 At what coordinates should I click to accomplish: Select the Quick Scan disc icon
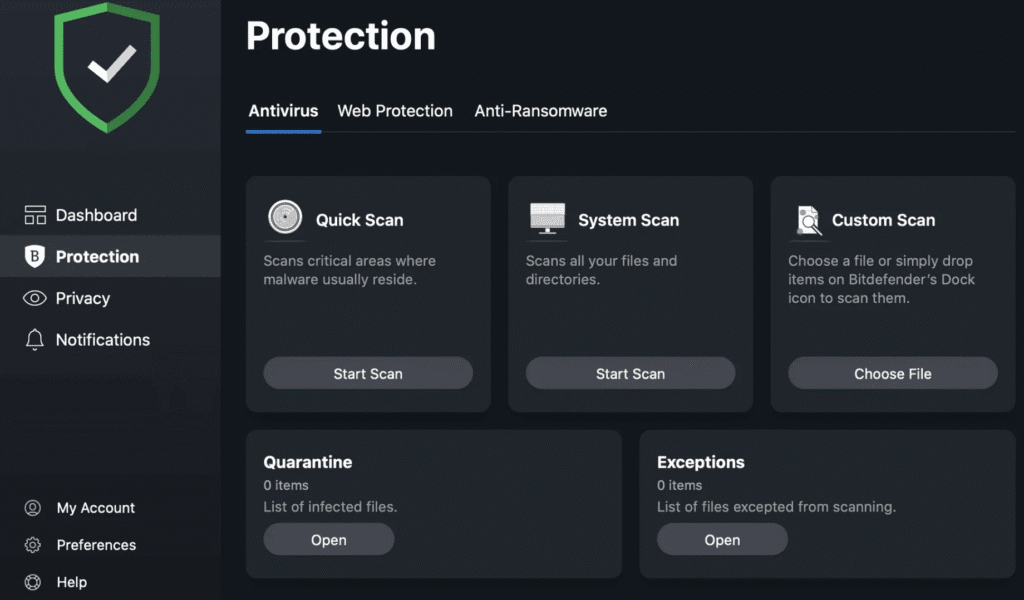pos(284,215)
